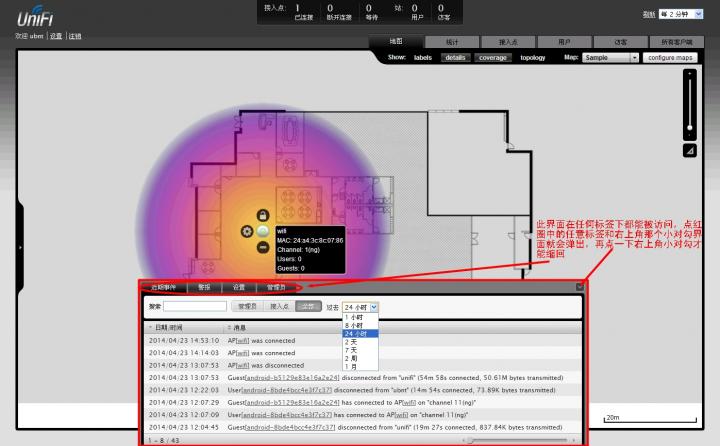
Task: Open the 访客 tab
Action: (620, 42)
